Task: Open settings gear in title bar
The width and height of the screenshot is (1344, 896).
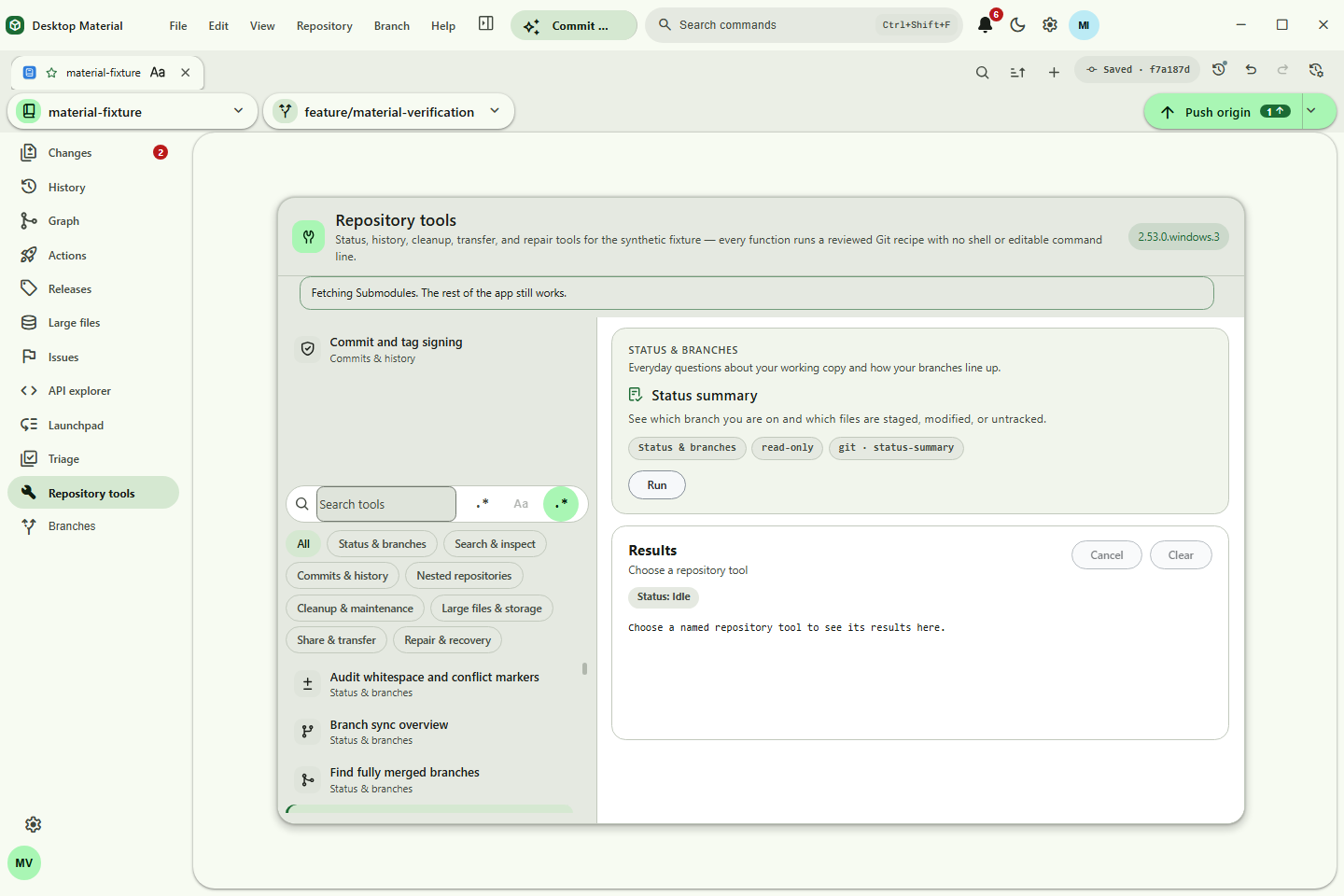Action: coord(1050,25)
